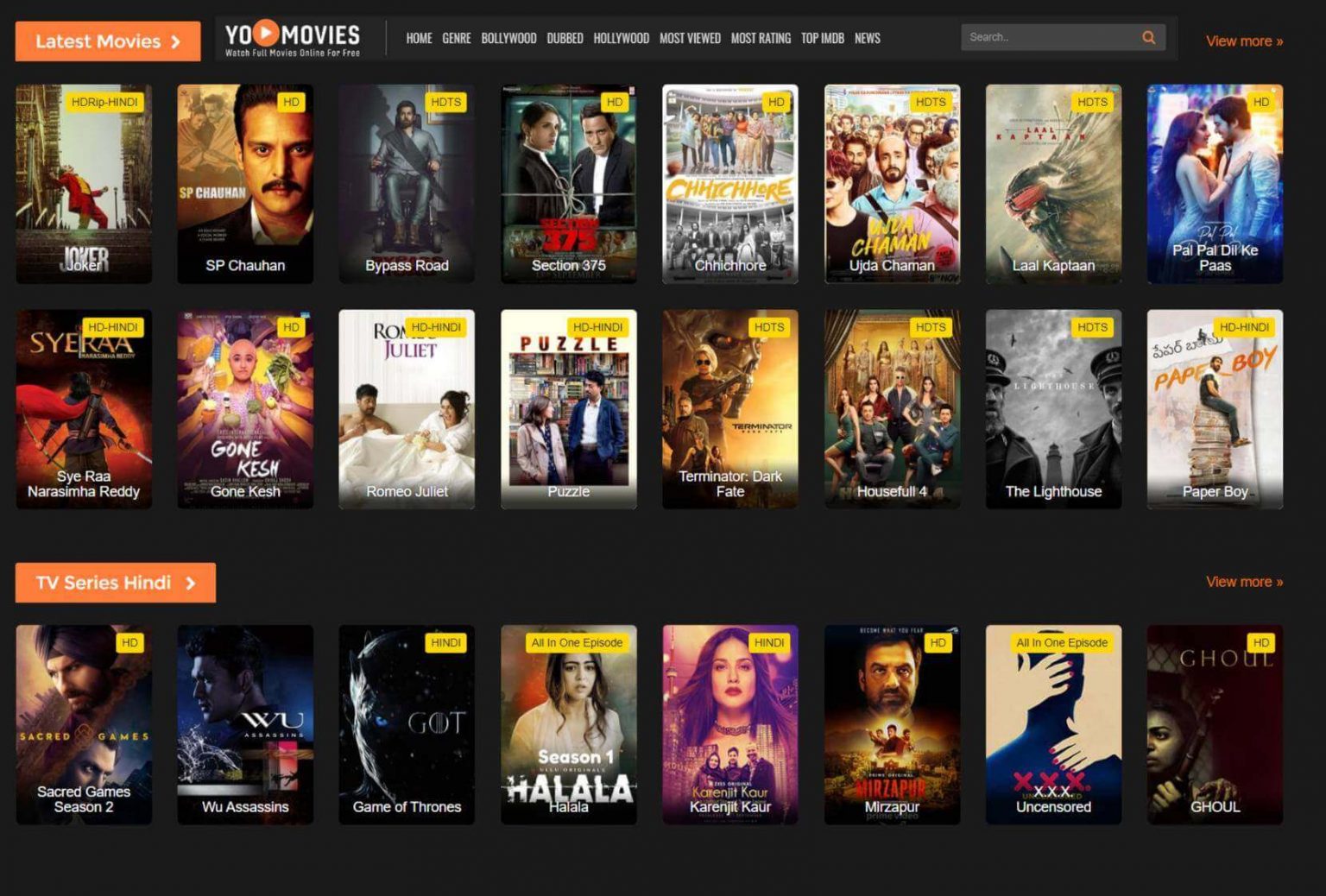Image resolution: width=1326 pixels, height=896 pixels.
Task: Click the YoMovies logo
Action: tap(292, 39)
